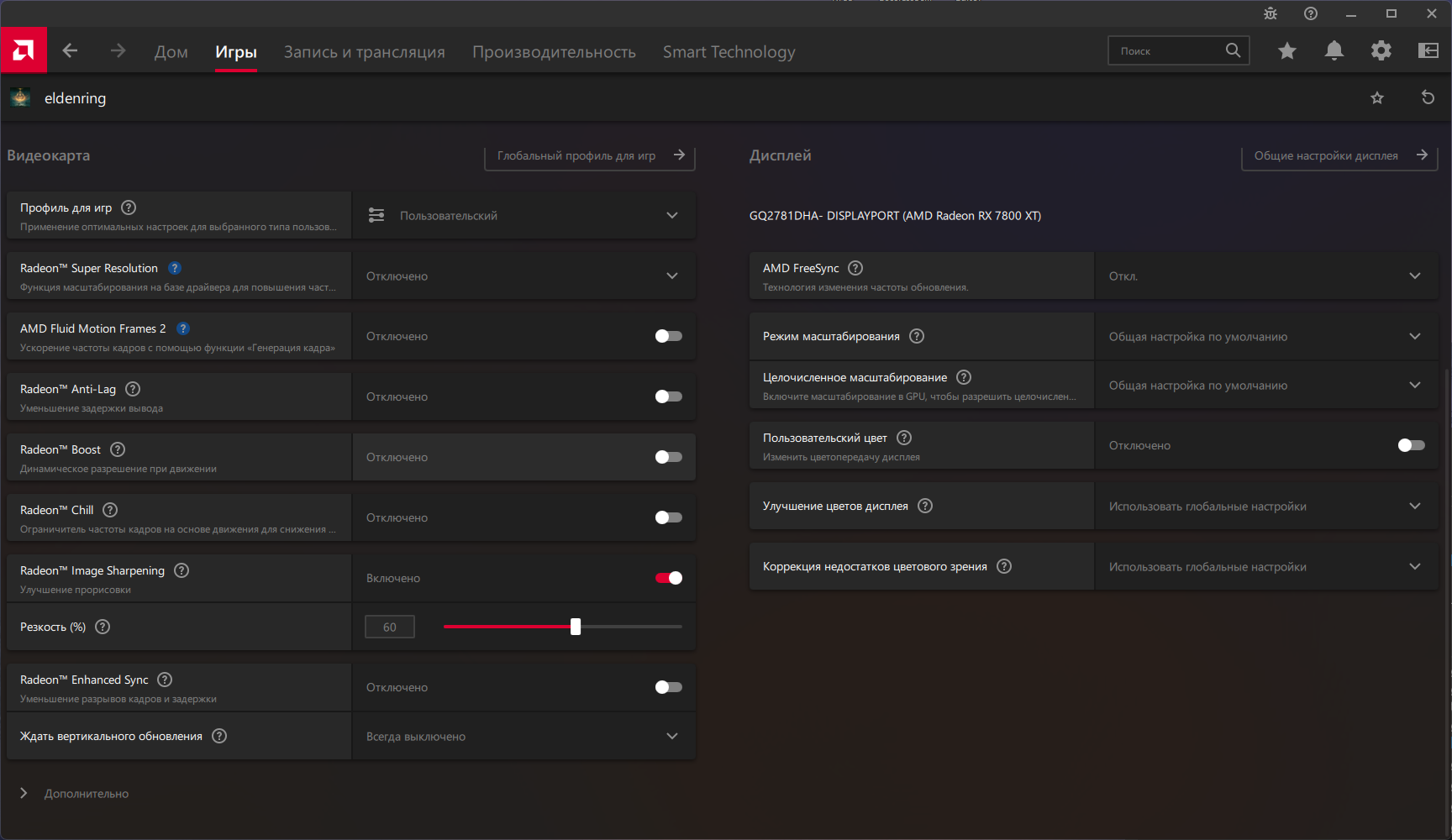The image size is (1452, 840).
Task: Open Общие настройки дисплея
Action: [x=1340, y=156]
